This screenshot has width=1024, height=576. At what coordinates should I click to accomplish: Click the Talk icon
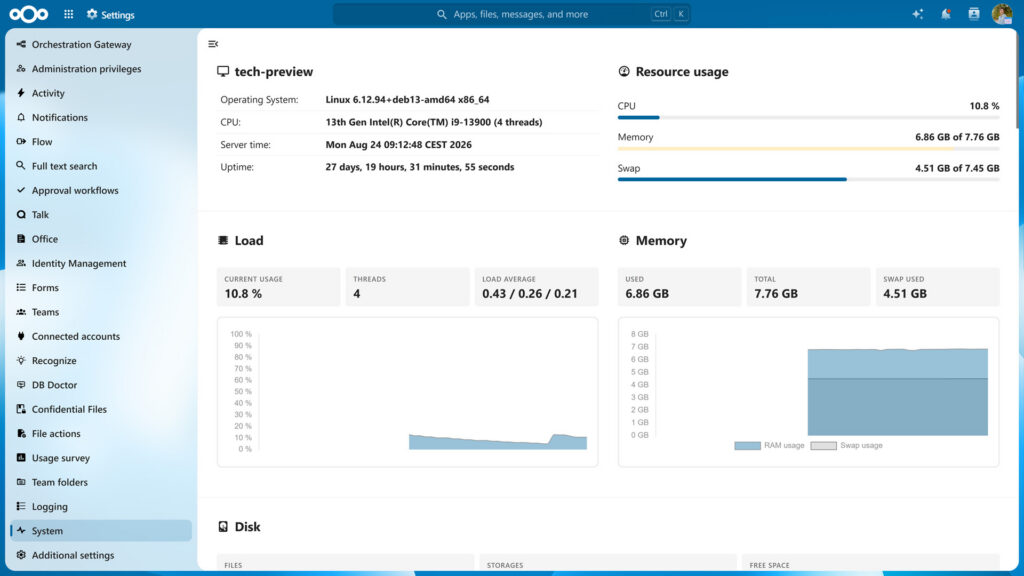[21, 214]
